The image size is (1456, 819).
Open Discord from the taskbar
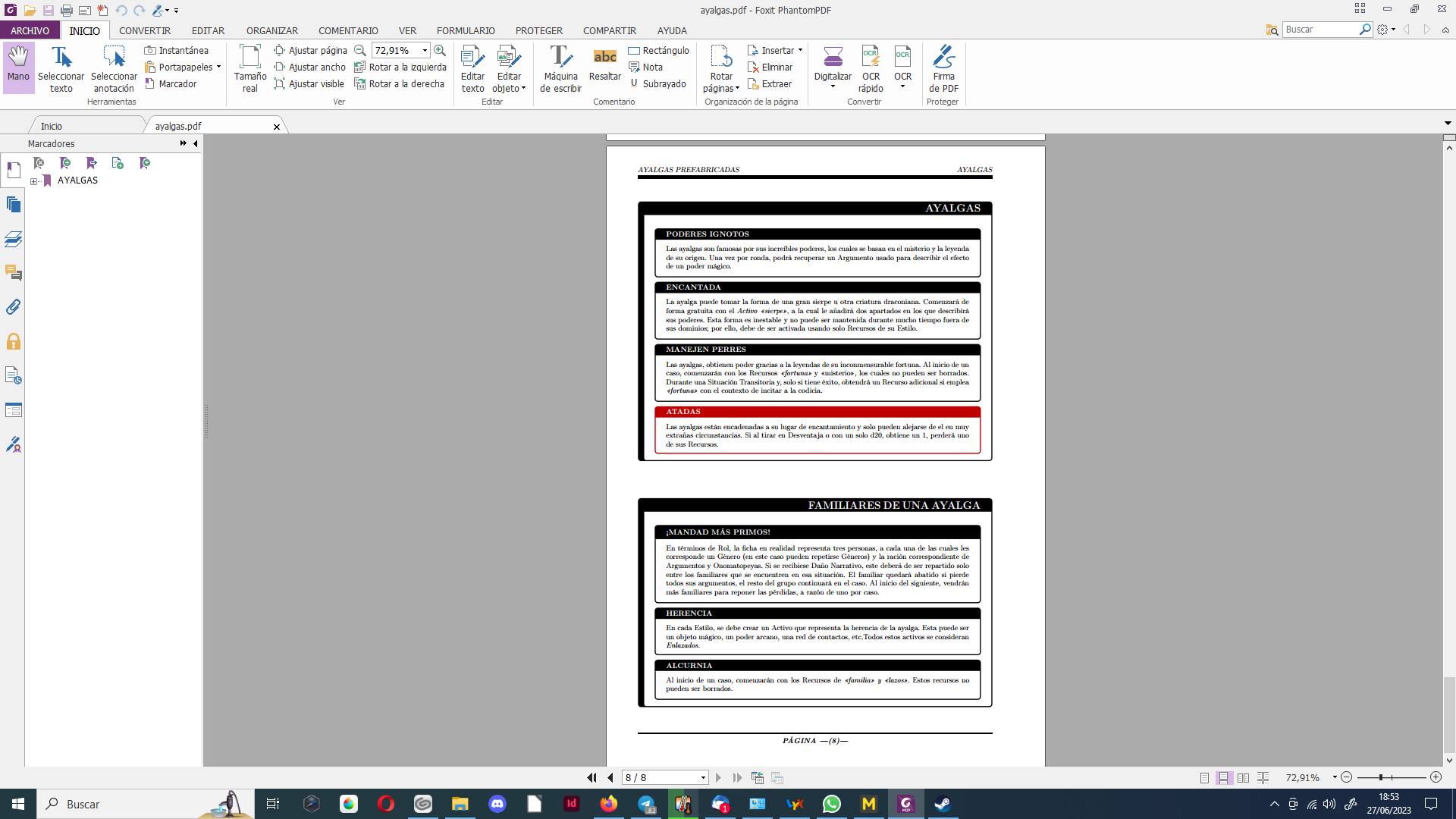497,804
